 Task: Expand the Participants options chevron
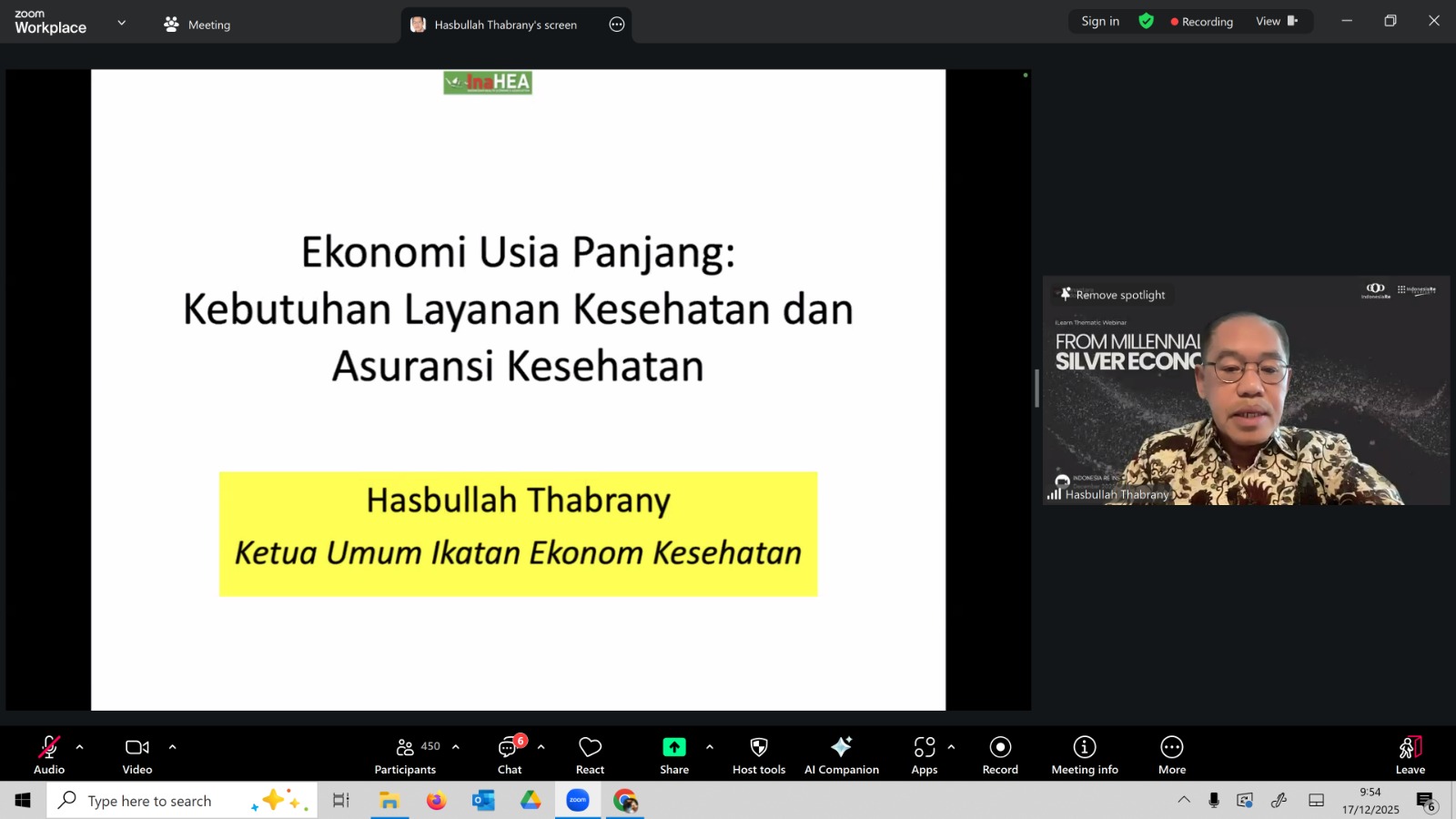click(456, 747)
